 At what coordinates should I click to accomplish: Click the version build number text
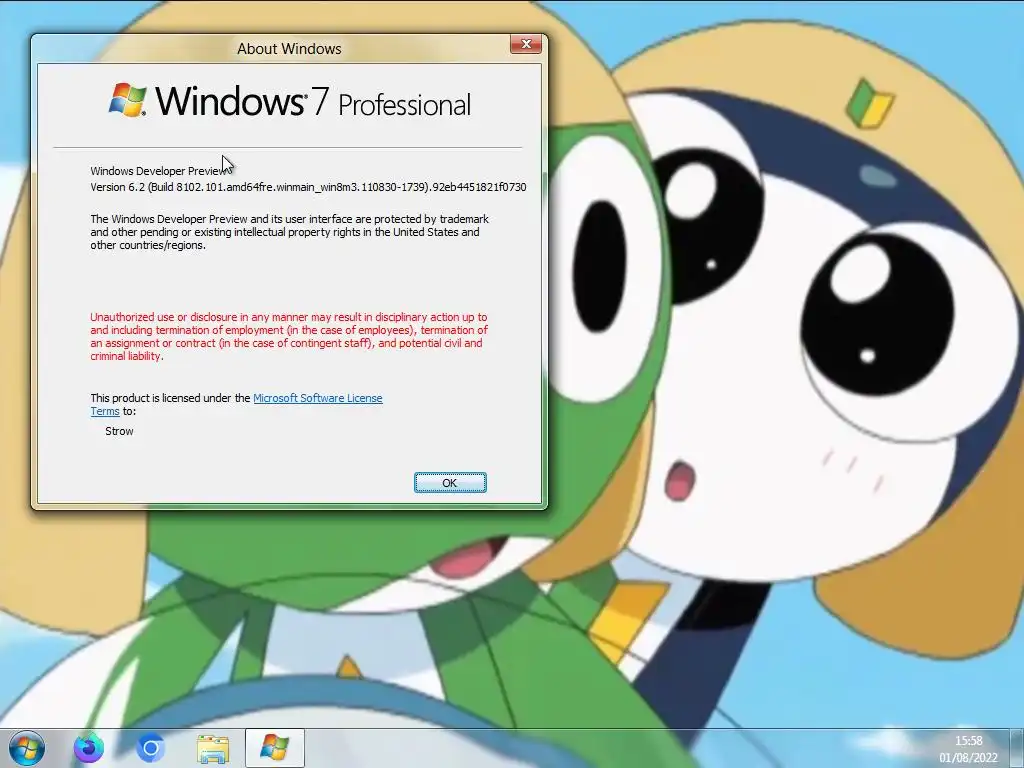[x=308, y=187]
